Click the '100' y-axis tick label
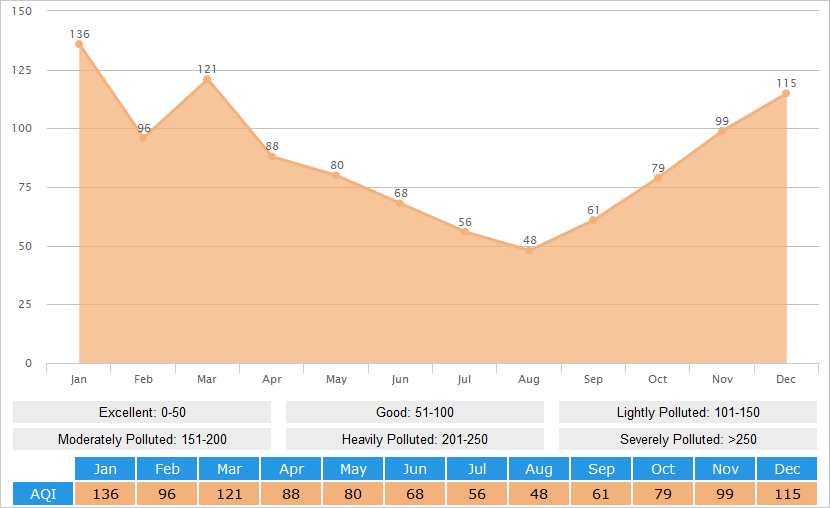 click(22, 128)
